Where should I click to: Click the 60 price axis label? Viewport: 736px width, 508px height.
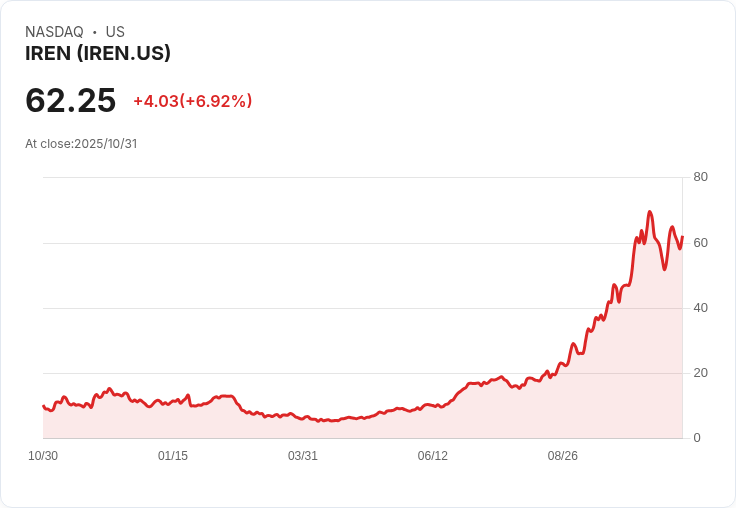(700, 243)
